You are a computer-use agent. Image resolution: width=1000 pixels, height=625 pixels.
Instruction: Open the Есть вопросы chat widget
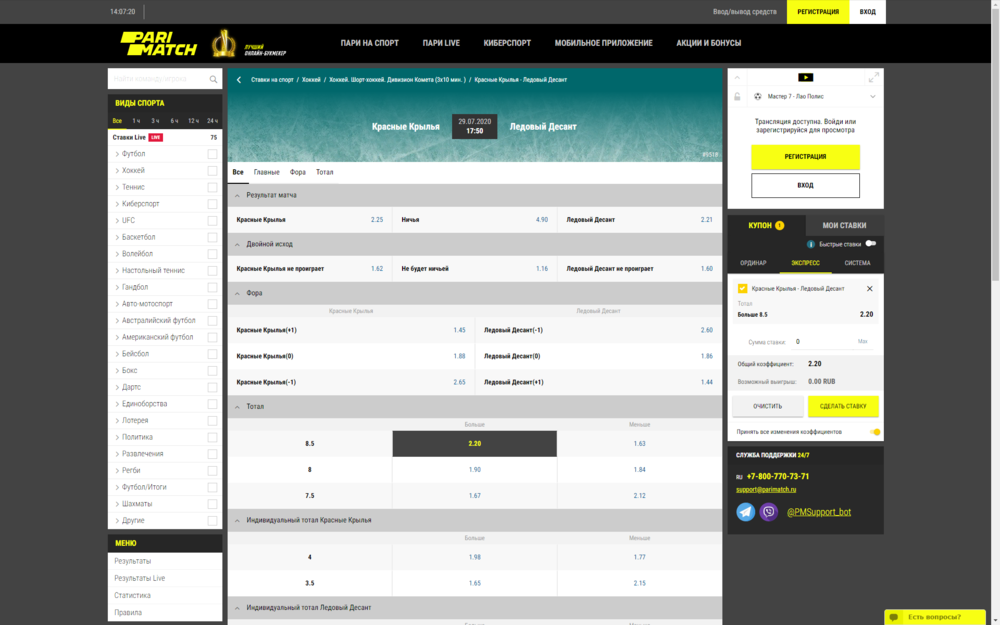click(x=933, y=617)
